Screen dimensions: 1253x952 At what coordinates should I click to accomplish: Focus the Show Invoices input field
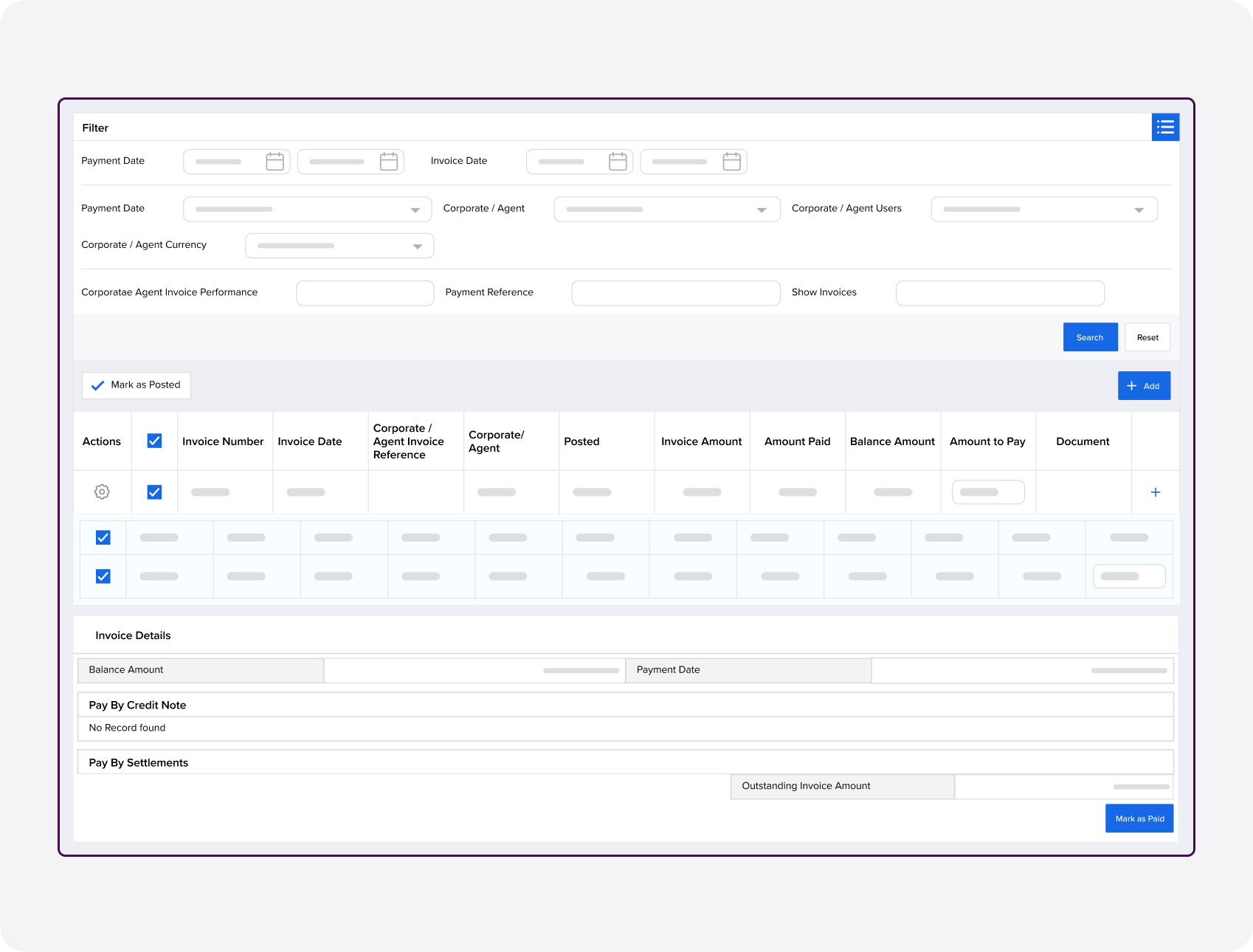pyautogui.click(x=1000, y=293)
